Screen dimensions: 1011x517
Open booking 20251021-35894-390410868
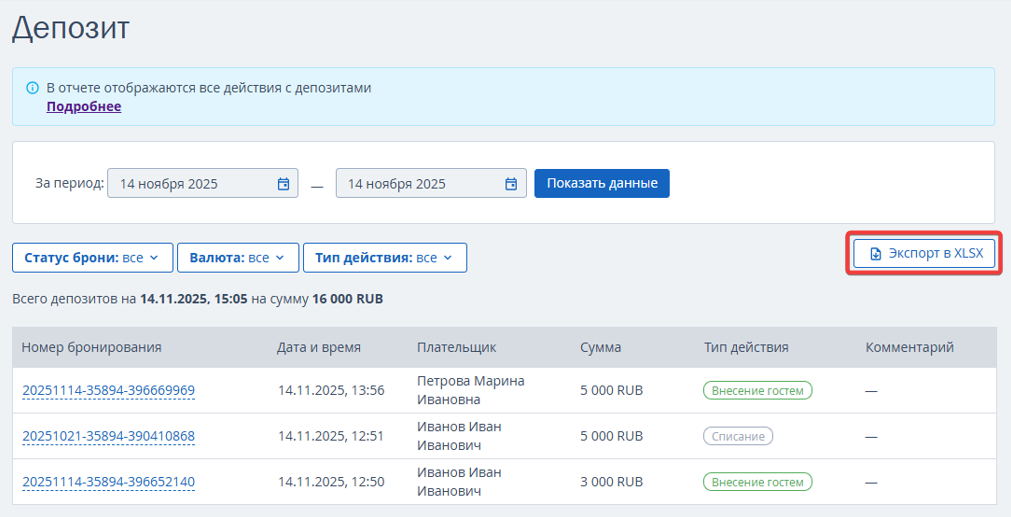pos(108,437)
